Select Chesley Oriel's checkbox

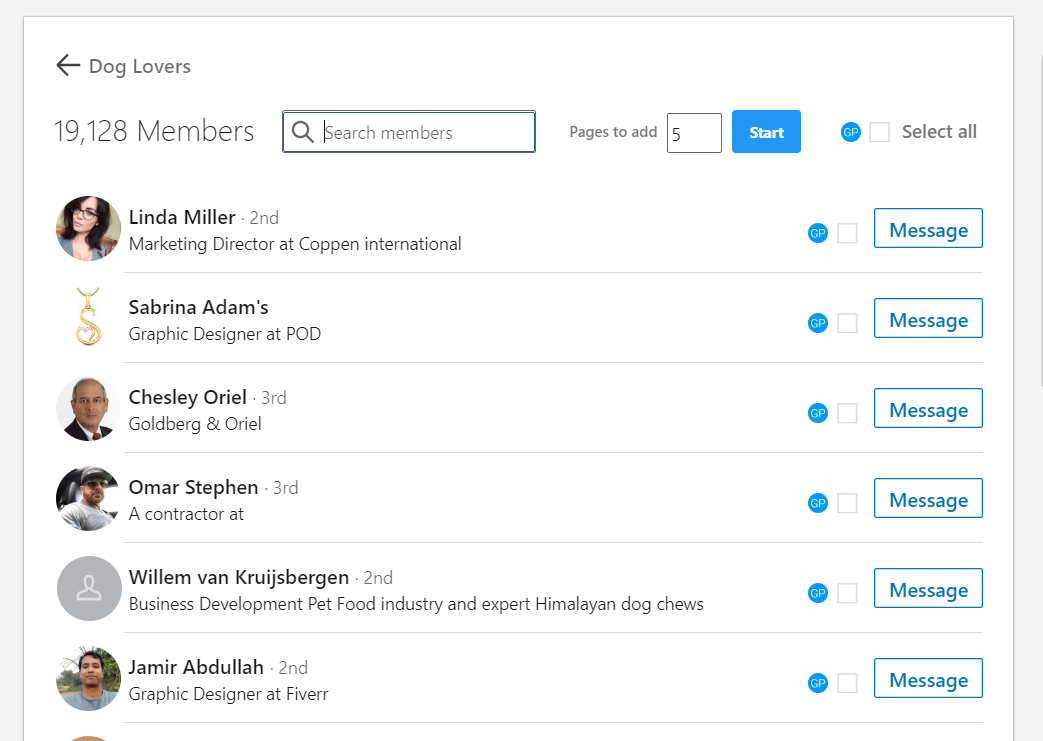[847, 413]
